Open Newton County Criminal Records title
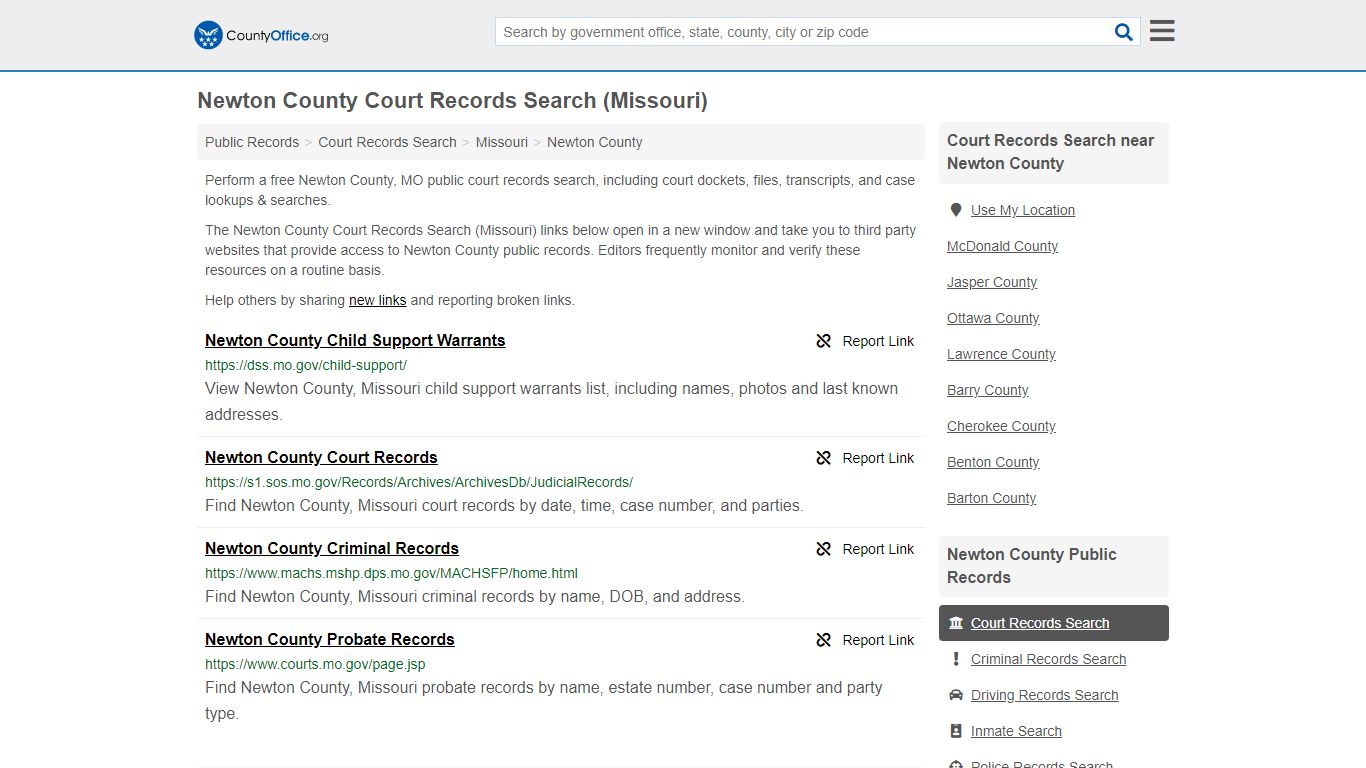This screenshot has width=1366, height=768. pyautogui.click(x=332, y=548)
